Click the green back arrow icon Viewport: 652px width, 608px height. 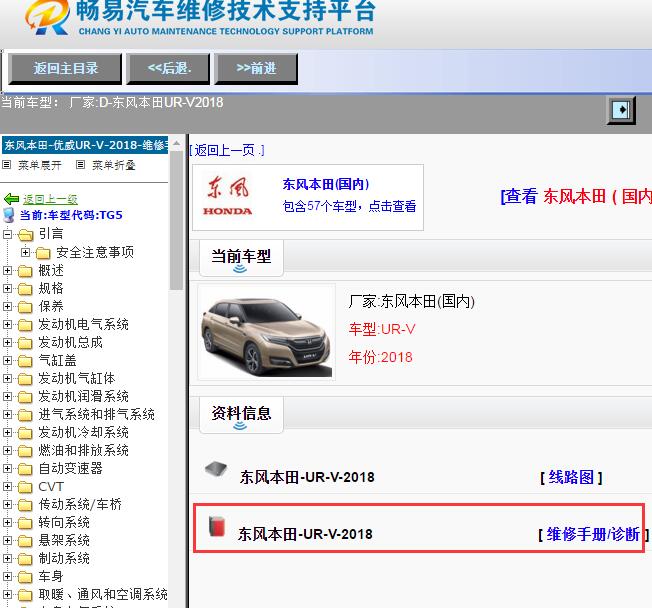click(11, 199)
